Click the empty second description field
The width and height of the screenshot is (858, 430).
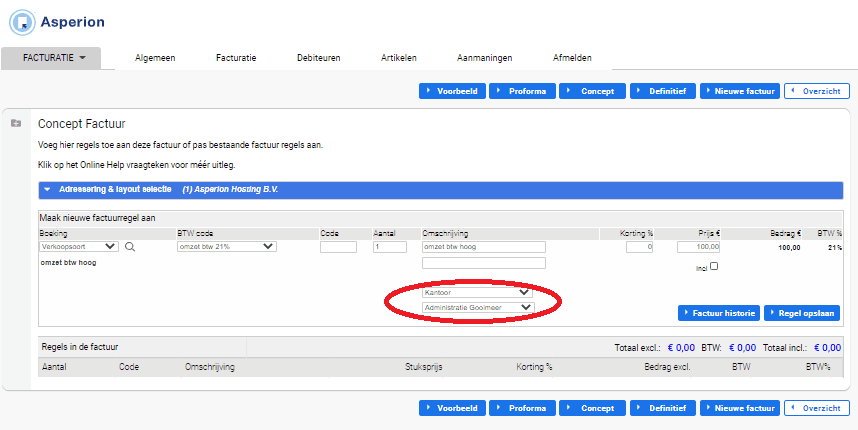(484, 263)
